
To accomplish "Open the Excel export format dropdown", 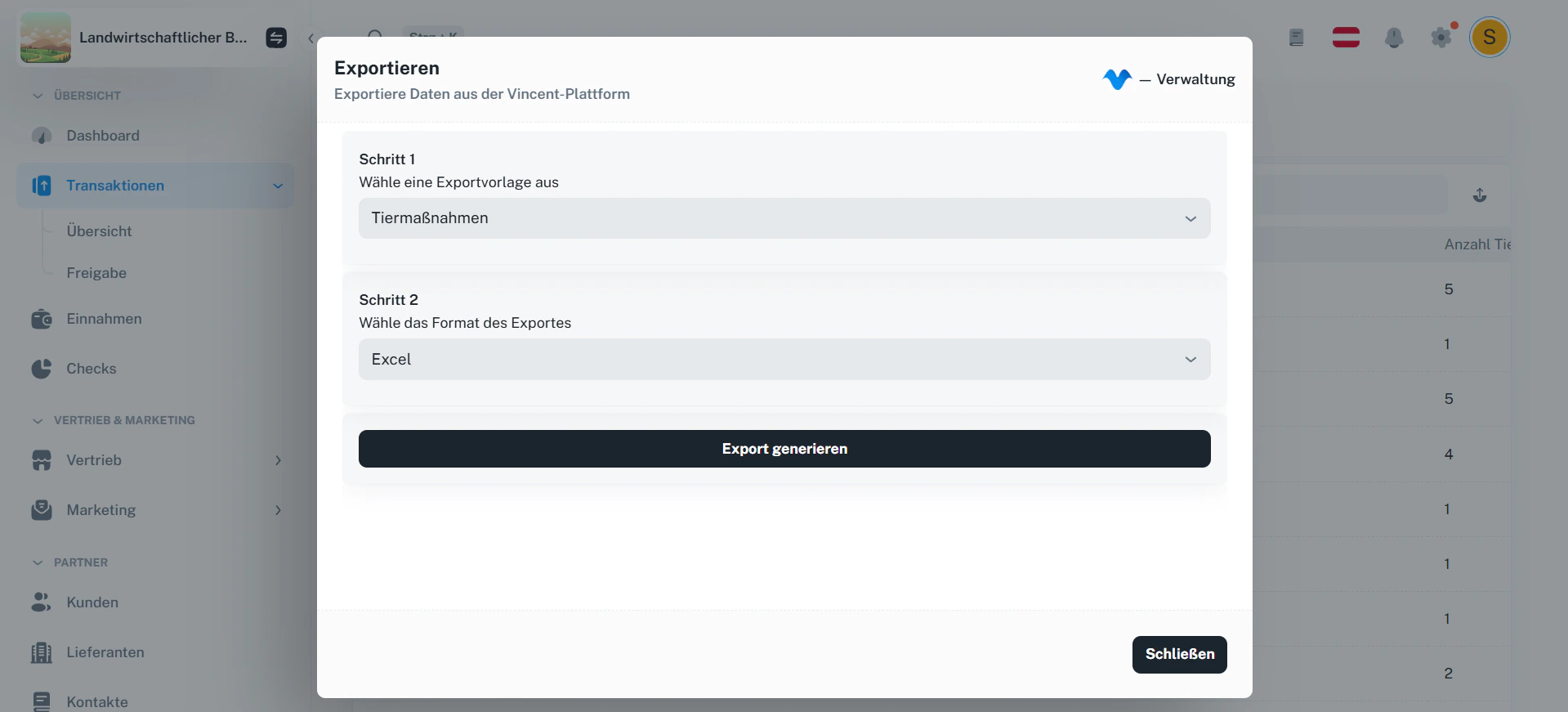I will pos(784,360).
